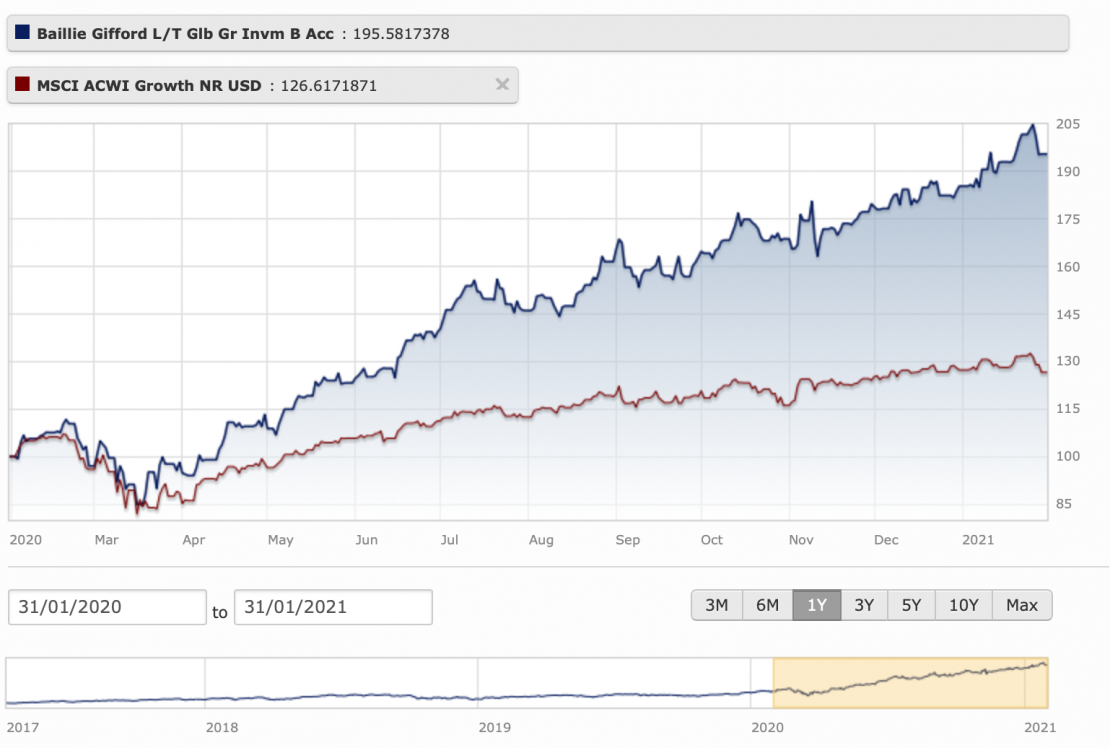Switch chart range to 3M
This screenshot has width=1110, height=748.
coord(716,605)
